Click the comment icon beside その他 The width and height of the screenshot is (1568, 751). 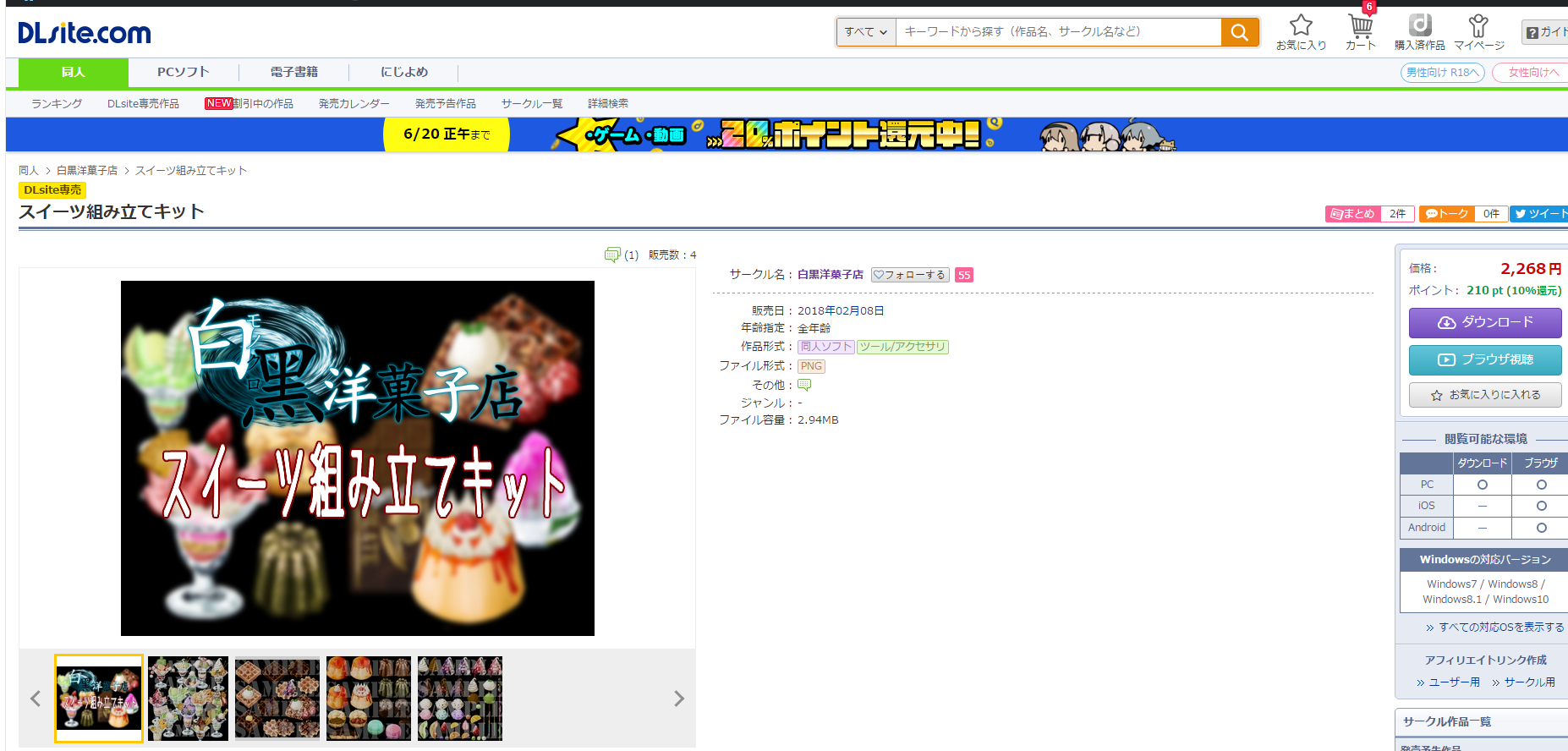[804, 385]
